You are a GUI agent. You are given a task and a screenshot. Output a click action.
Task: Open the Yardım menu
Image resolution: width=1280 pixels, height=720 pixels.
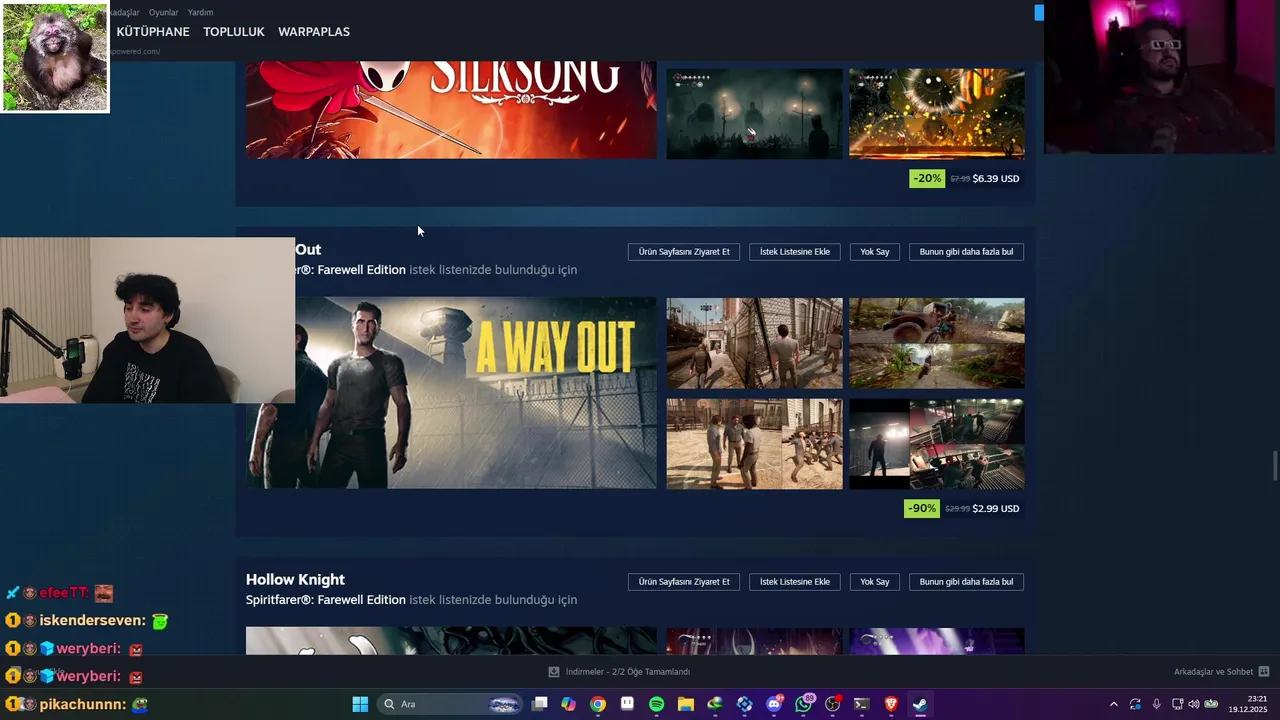tap(200, 12)
